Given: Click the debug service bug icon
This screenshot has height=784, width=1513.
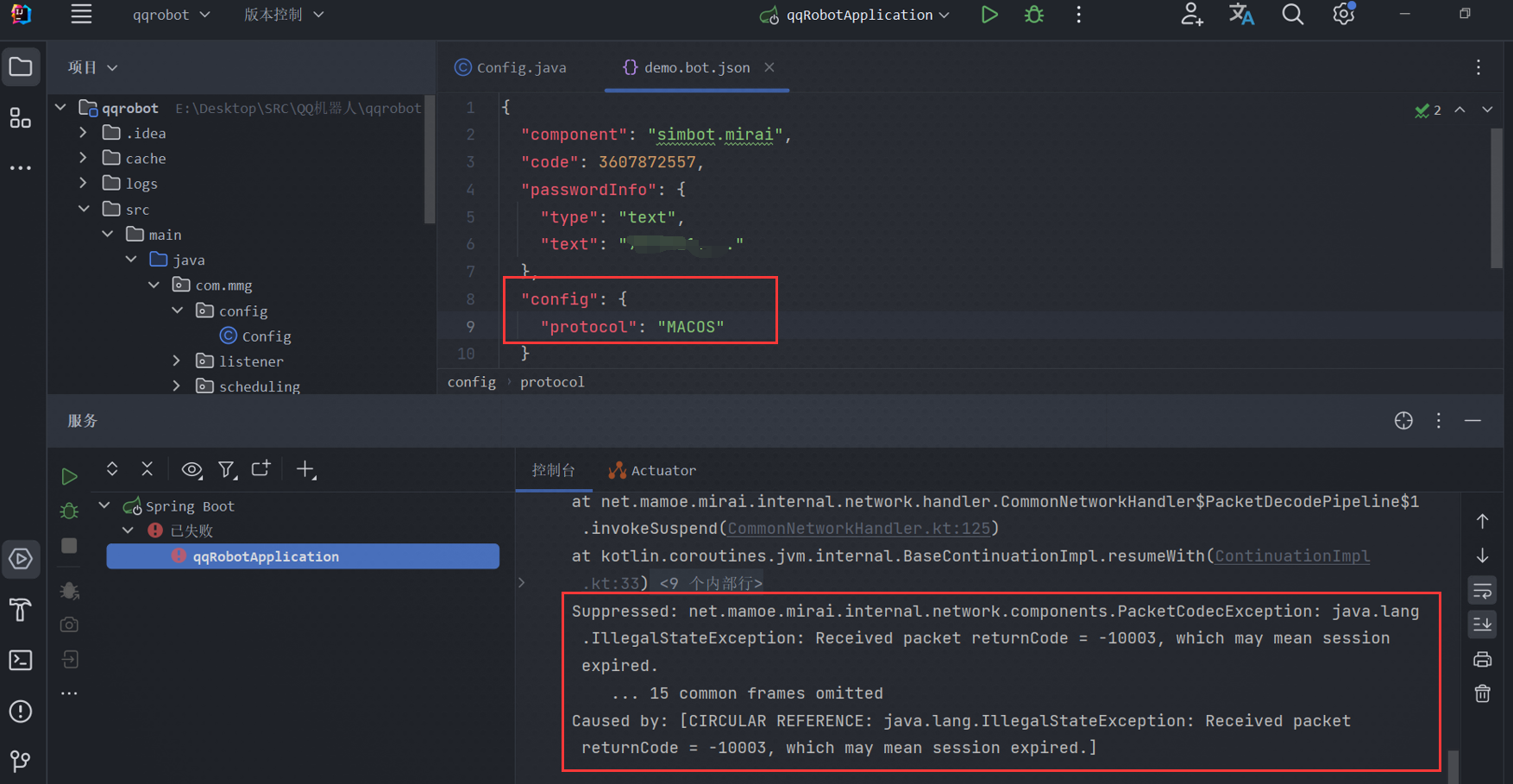Looking at the screenshot, I should [70, 511].
